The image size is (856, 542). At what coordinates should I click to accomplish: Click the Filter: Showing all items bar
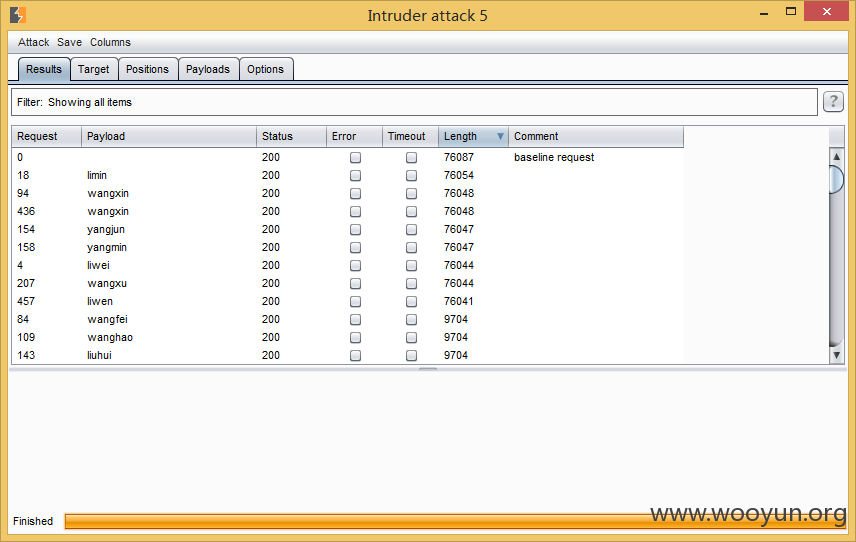pos(414,102)
